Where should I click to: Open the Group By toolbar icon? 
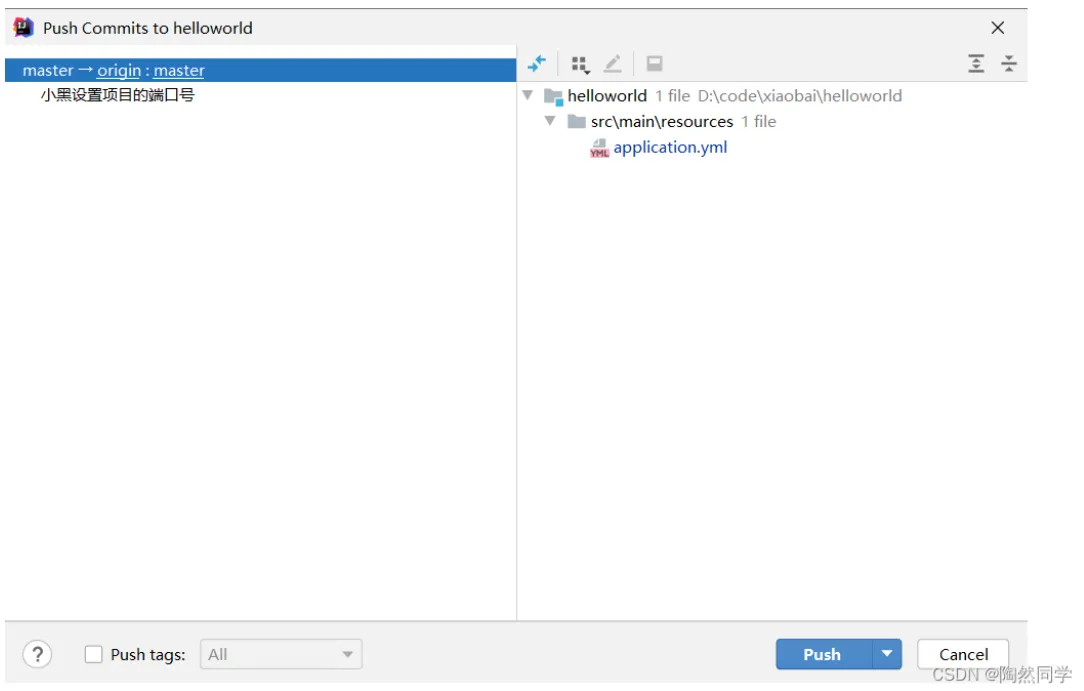tap(580, 64)
